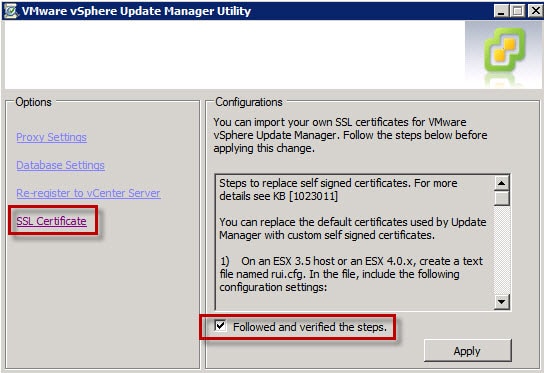Select Re-register to vCenter Server
Viewport: 544px width, 373px height.
click(88, 193)
